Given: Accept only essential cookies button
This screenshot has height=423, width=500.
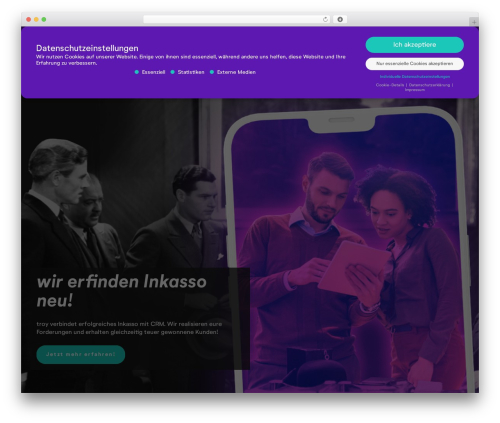Looking at the screenshot, I should coord(414,64).
